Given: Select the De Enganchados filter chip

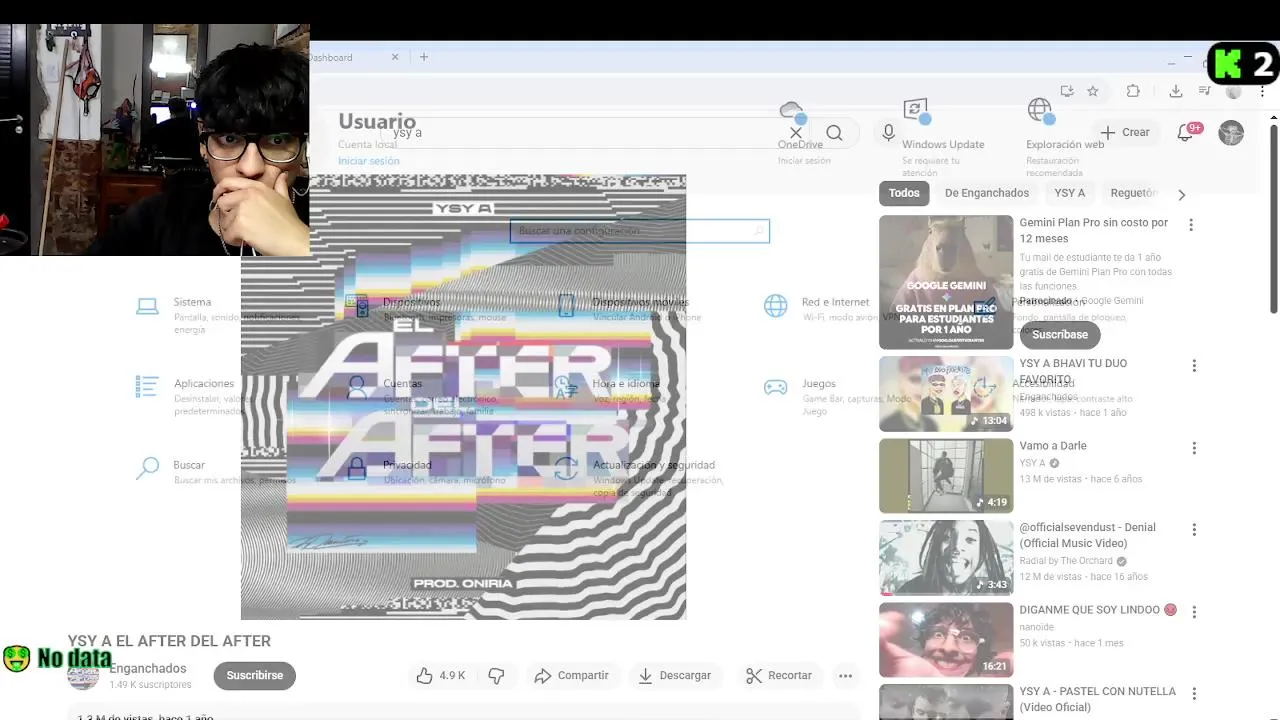Looking at the screenshot, I should pyautogui.click(x=987, y=193).
